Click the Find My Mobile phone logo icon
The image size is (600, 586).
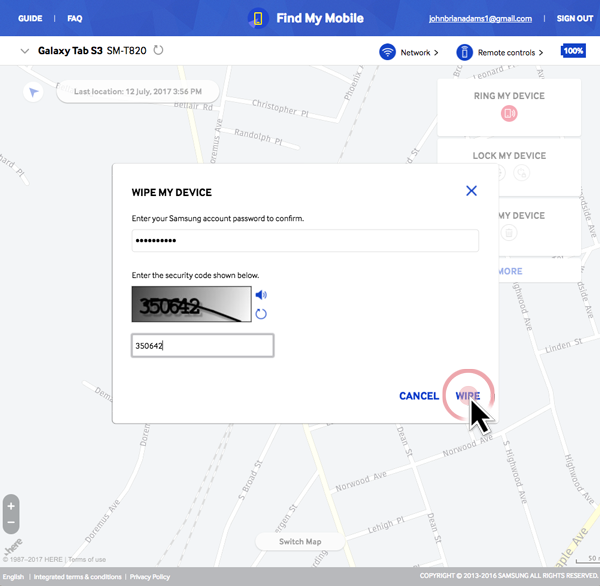coord(258,18)
